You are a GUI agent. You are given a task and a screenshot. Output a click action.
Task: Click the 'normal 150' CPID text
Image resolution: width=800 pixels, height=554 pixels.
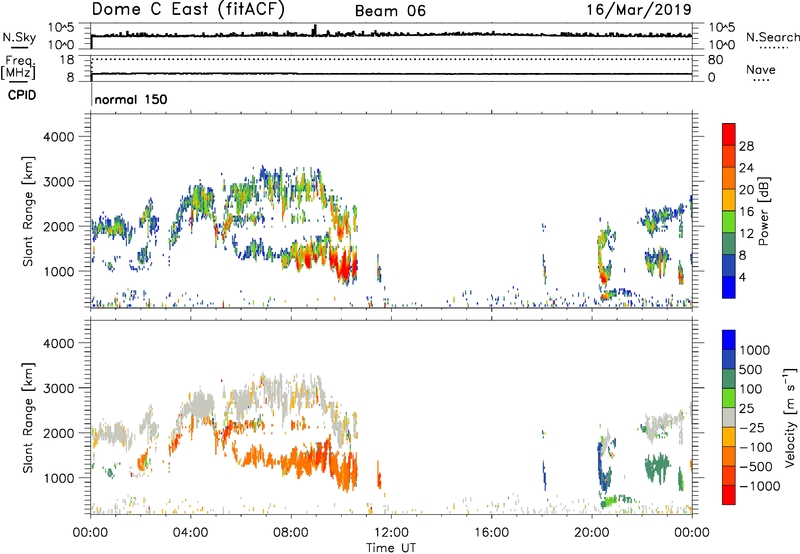pos(131,99)
